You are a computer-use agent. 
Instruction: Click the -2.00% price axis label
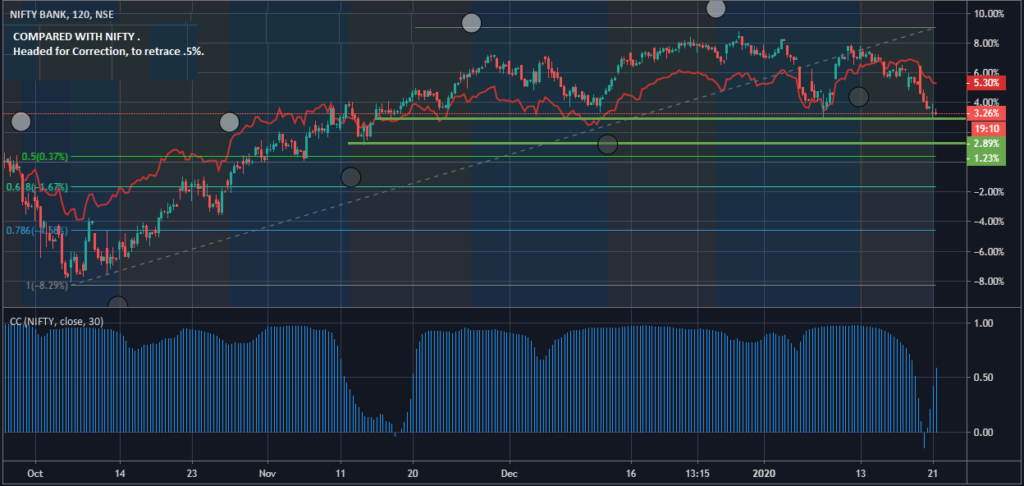pyautogui.click(x=989, y=191)
